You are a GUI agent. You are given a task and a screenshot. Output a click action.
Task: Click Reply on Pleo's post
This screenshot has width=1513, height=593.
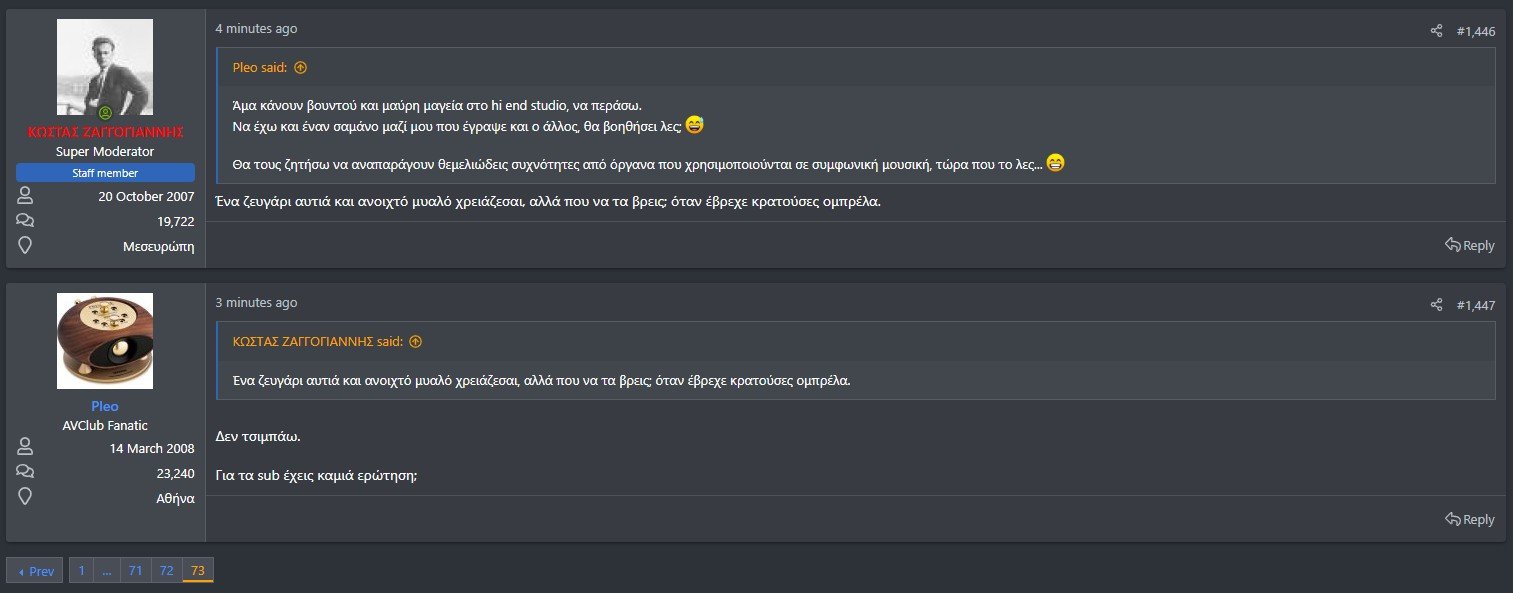click(x=1469, y=519)
